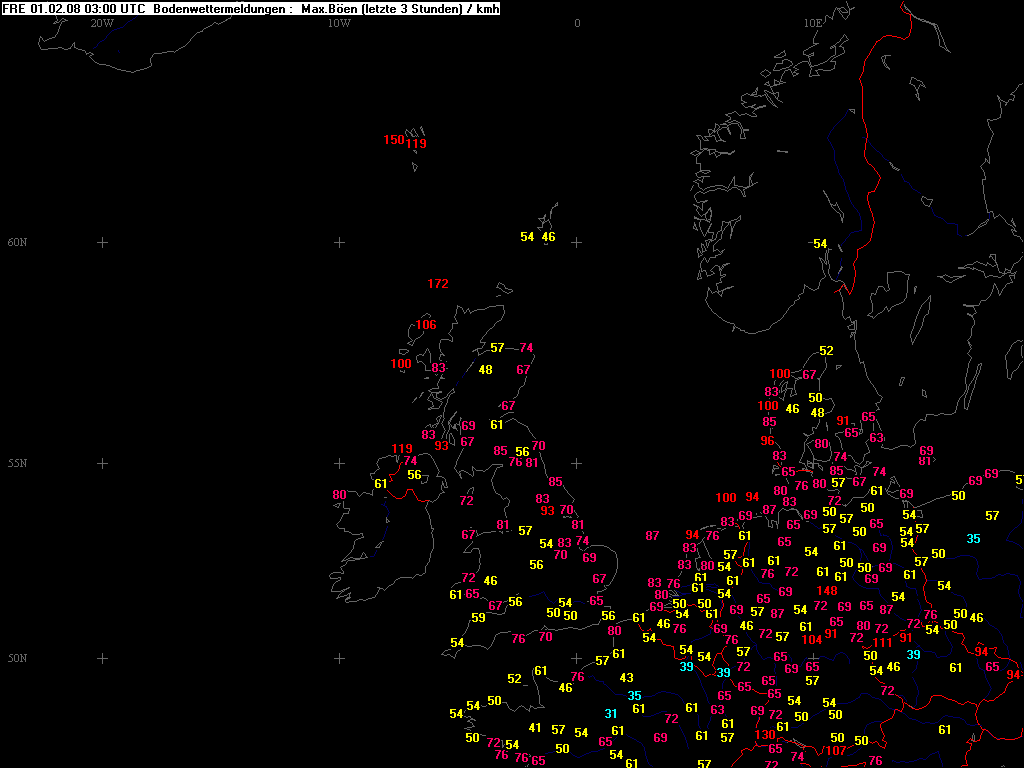Viewport: 1024px width, 768px height.
Task: Click the map title header text
Action: click(x=251, y=9)
